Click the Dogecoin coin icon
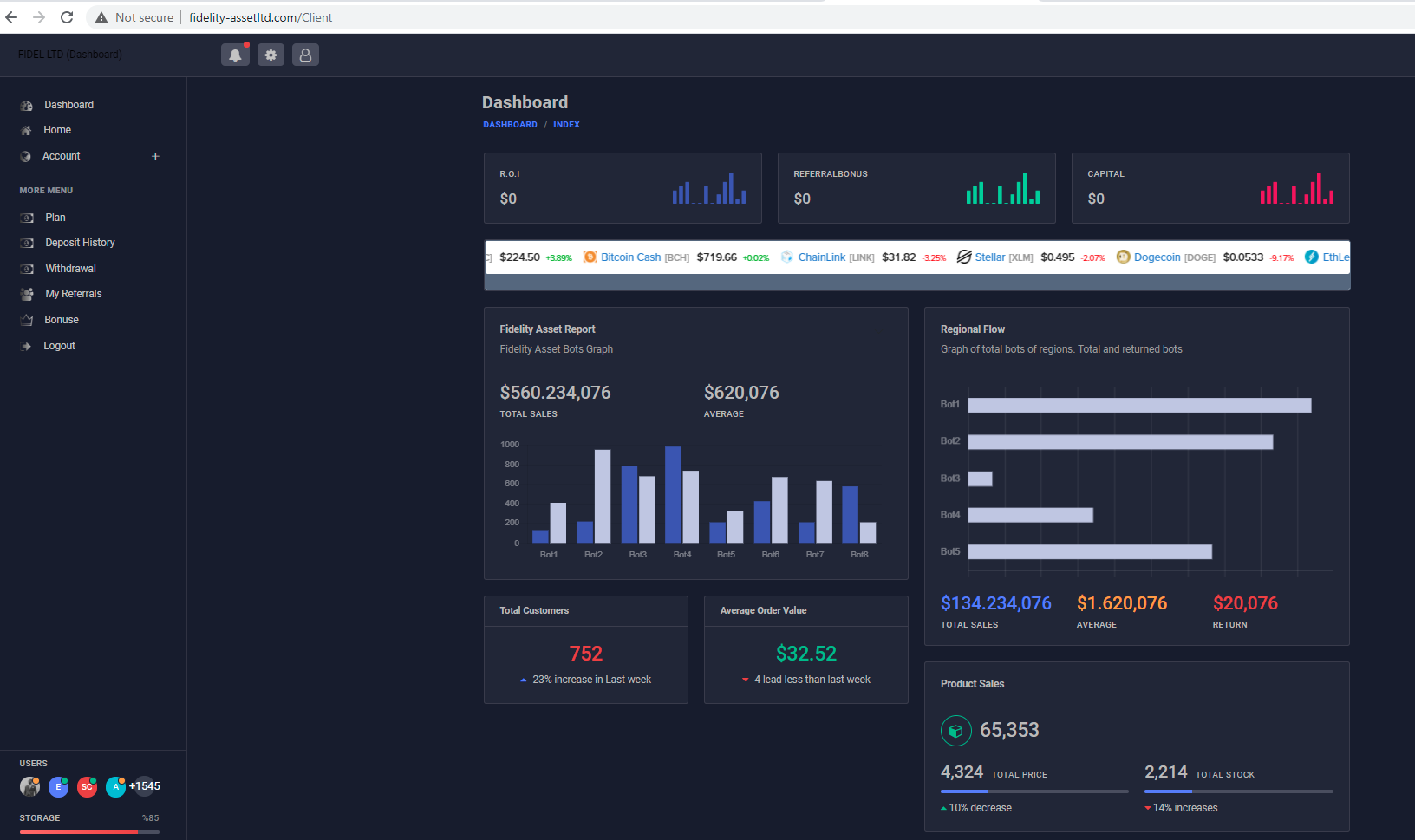 [x=1124, y=257]
